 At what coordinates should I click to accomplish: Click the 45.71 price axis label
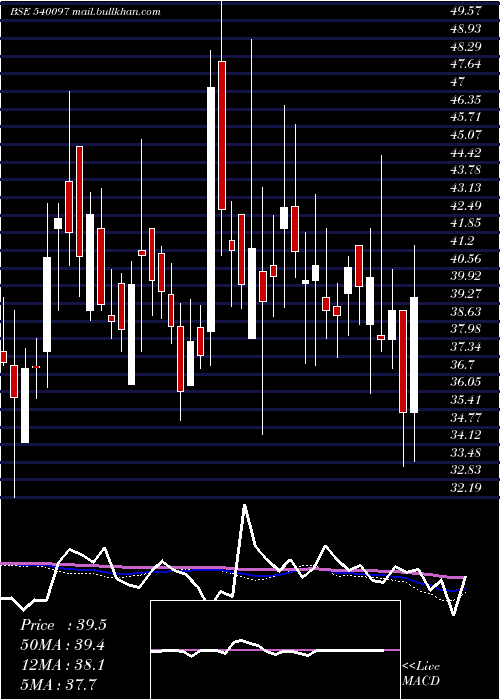coord(465,117)
